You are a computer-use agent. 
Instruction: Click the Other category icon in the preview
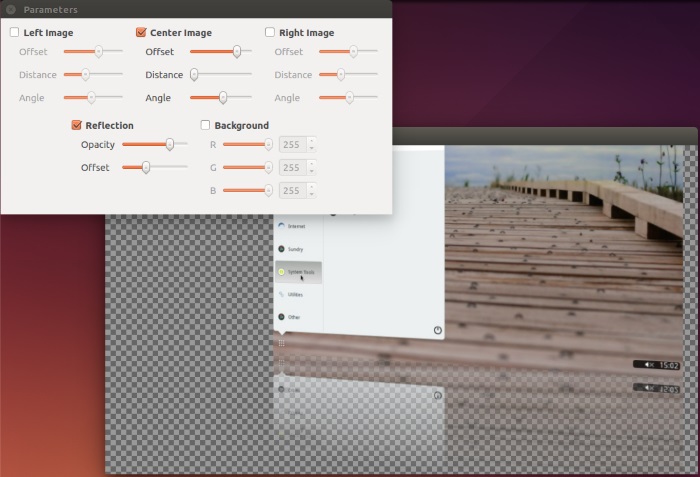[282, 317]
